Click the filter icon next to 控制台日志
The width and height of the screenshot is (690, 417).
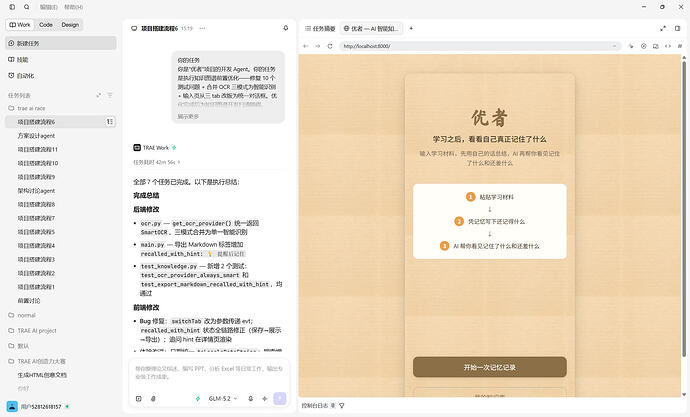click(x=342, y=406)
